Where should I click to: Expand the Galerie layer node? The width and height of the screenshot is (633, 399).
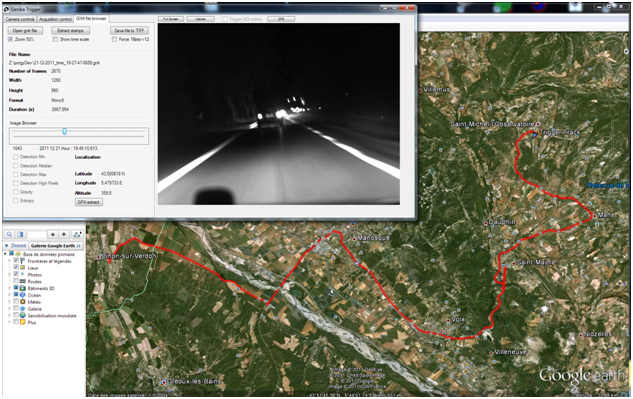pos(10,309)
